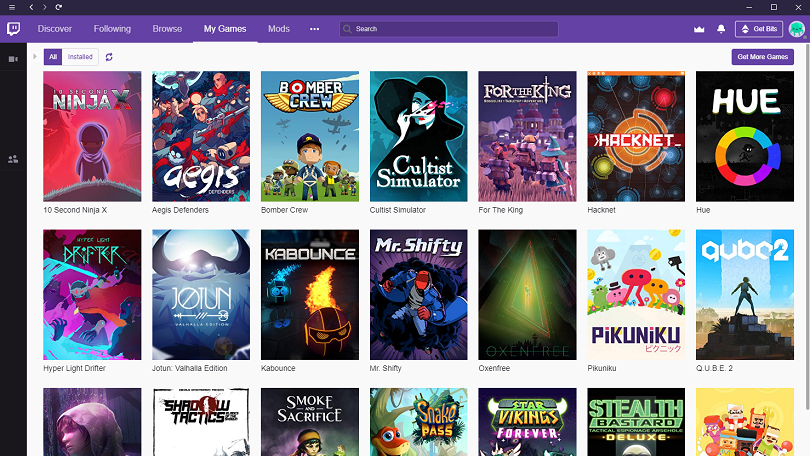810x456 pixels.
Task: Click the 'Bomber Crew' title text
Action: tap(284, 210)
